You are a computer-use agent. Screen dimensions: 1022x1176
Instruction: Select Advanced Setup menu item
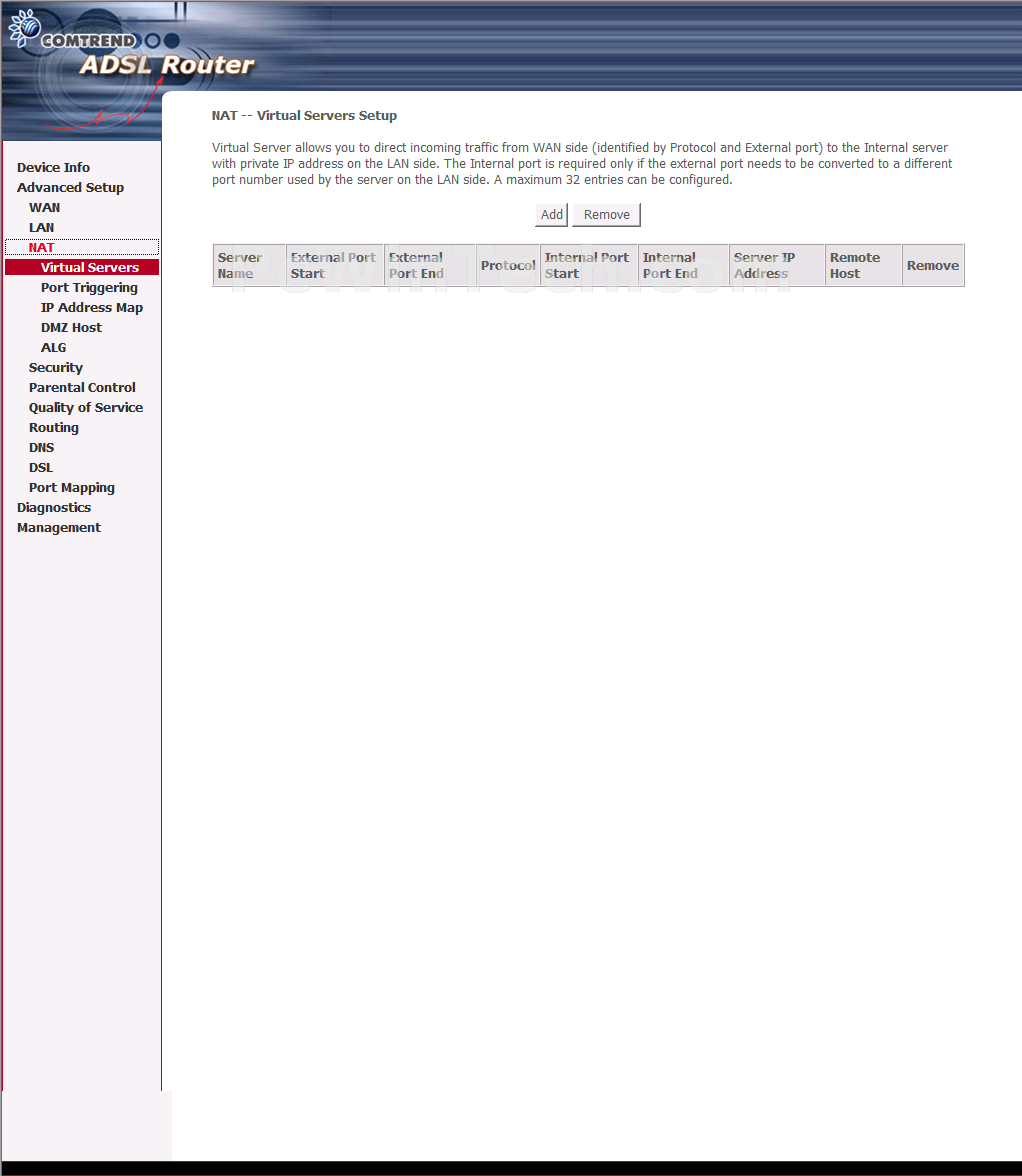click(70, 188)
